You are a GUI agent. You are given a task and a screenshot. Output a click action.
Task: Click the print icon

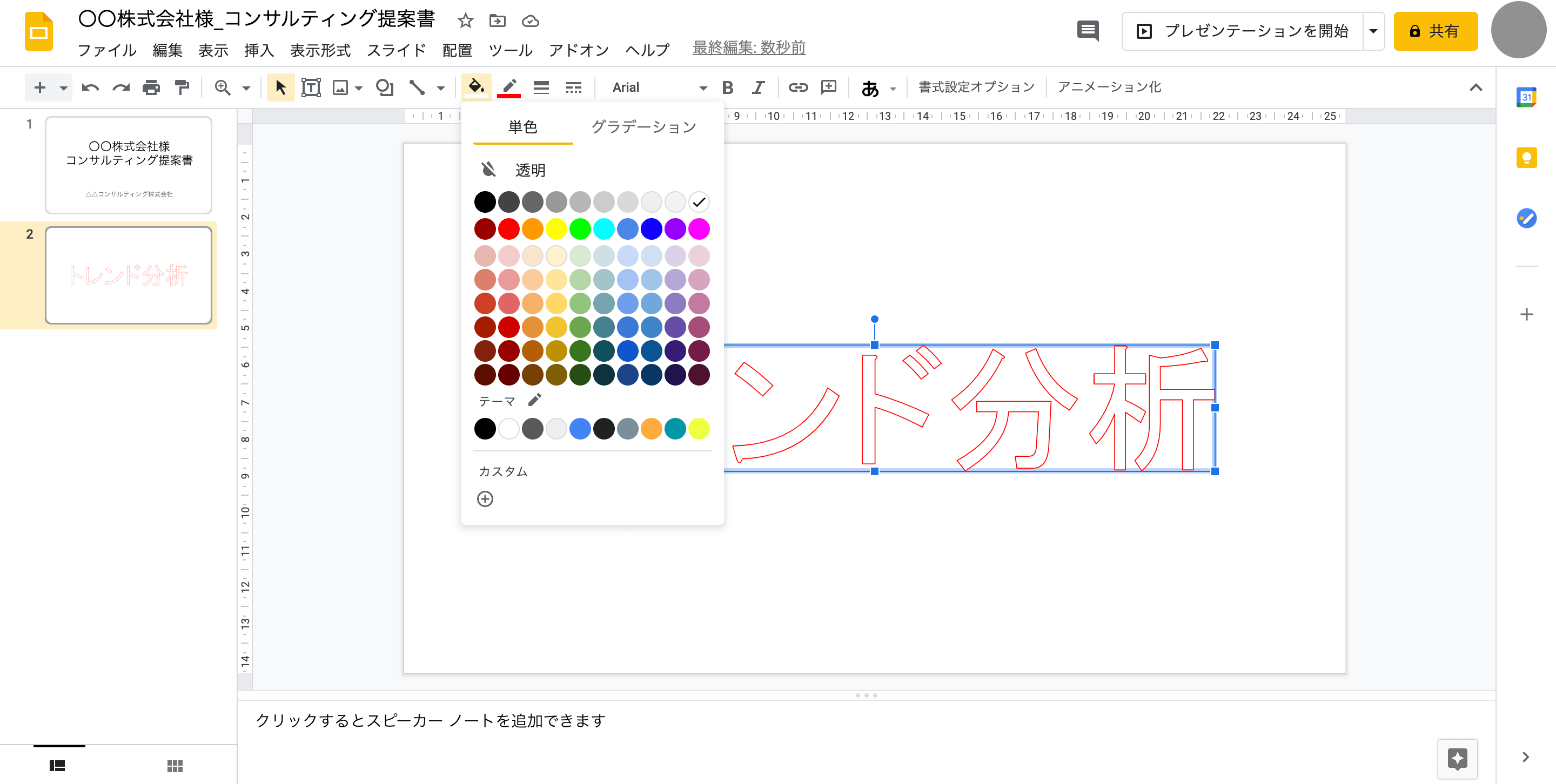(x=151, y=87)
